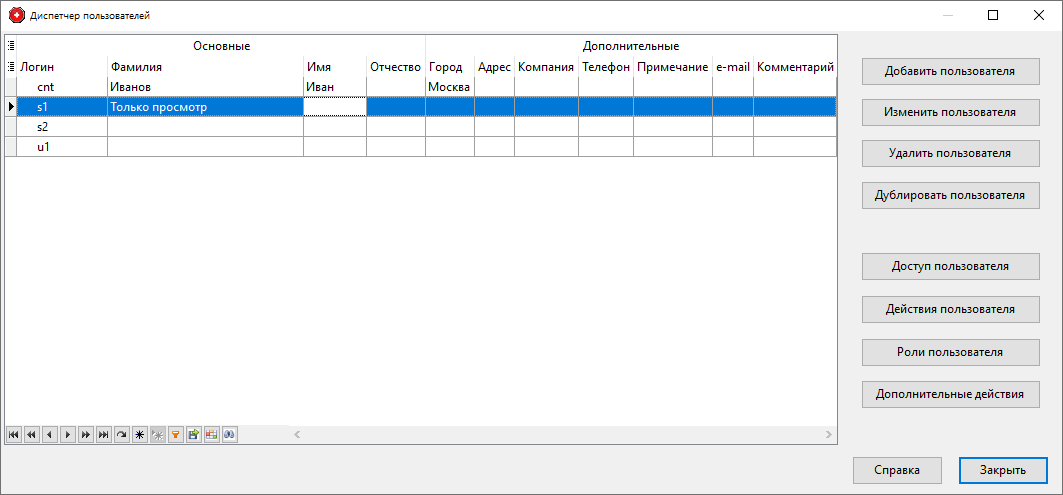1063x495 pixels.
Task: Click the empty Имя cell in s1 row
Action: click(335, 106)
